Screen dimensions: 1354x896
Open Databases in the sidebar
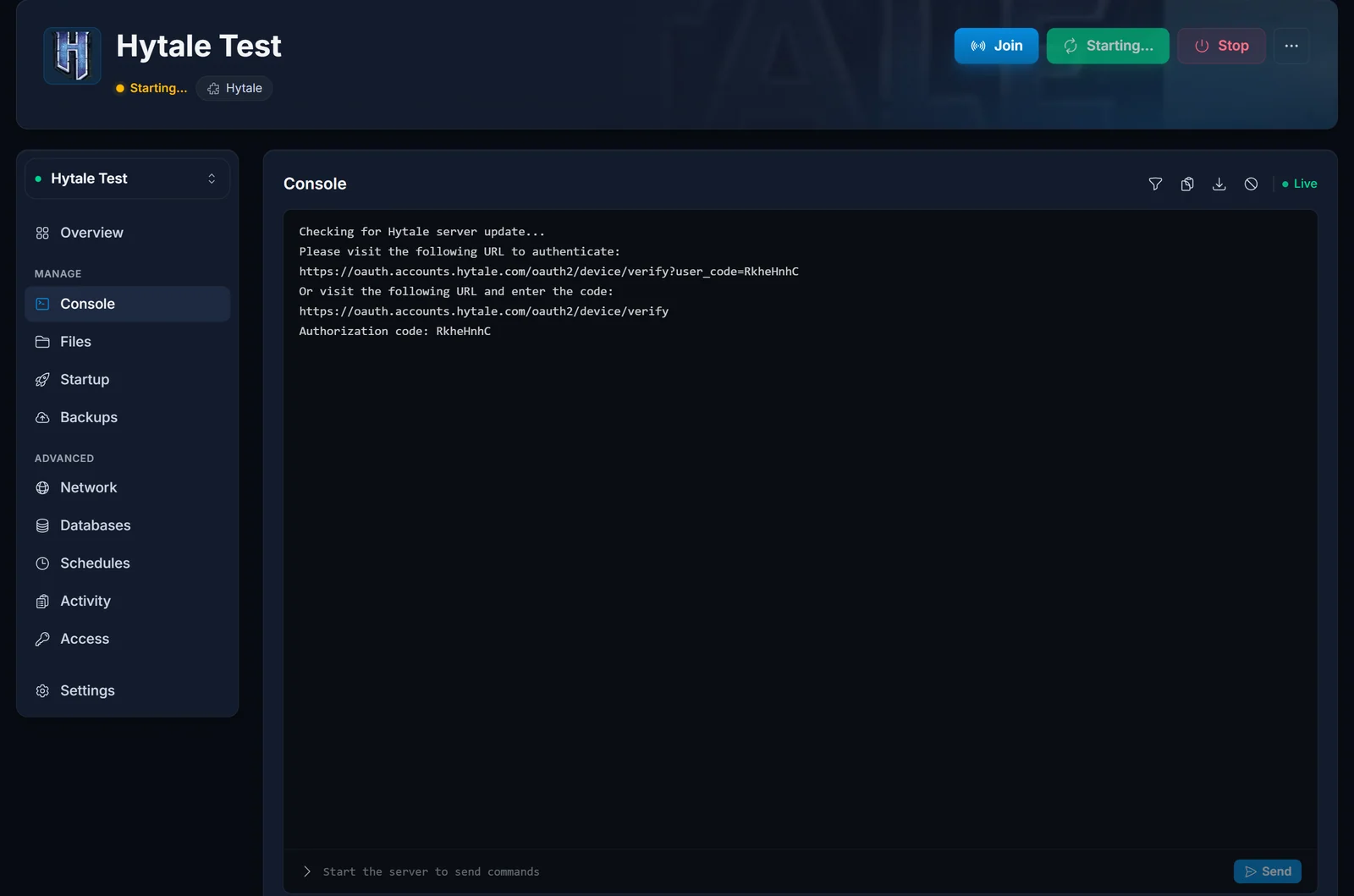128,525
